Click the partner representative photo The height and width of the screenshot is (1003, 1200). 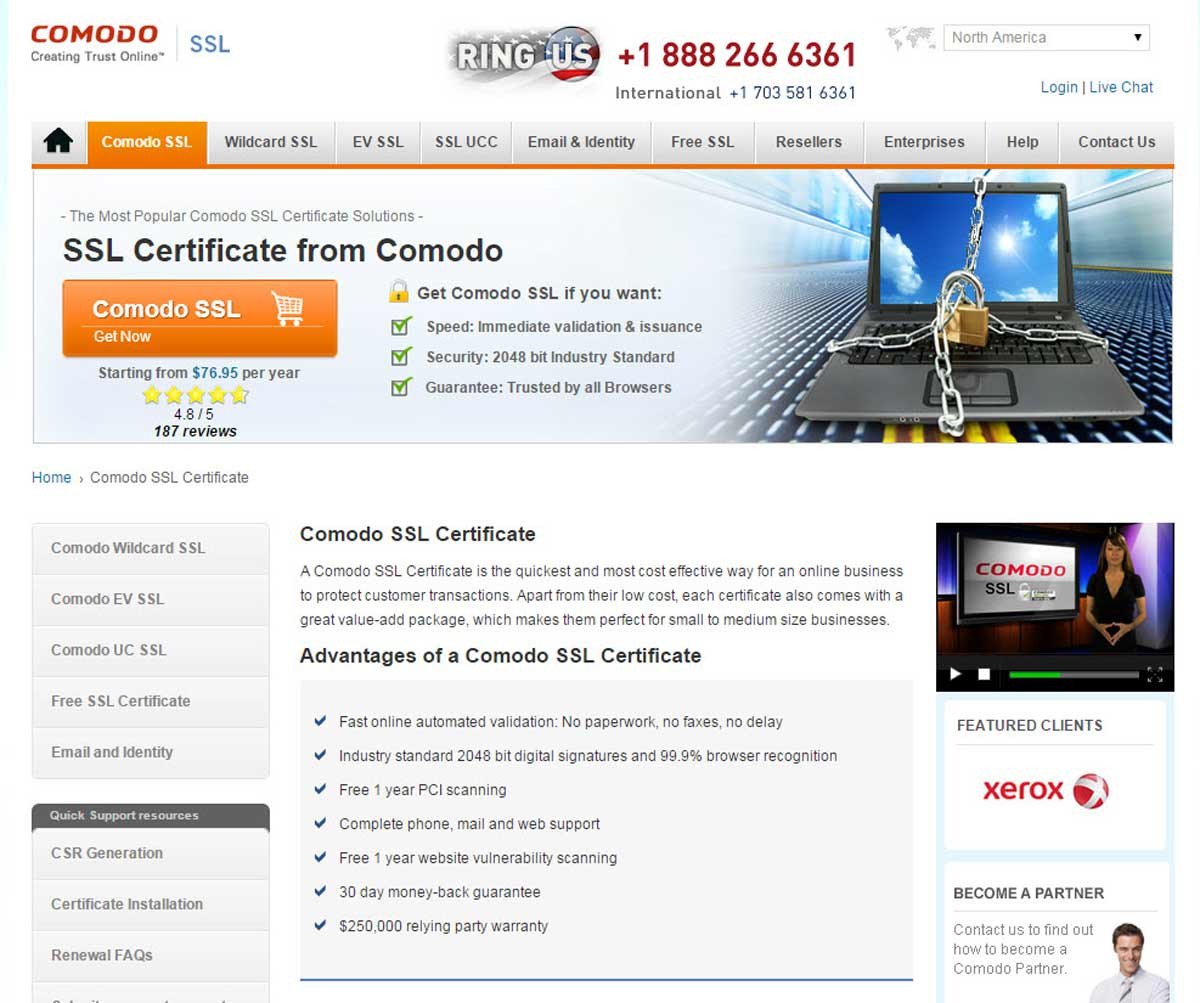coord(1128,962)
